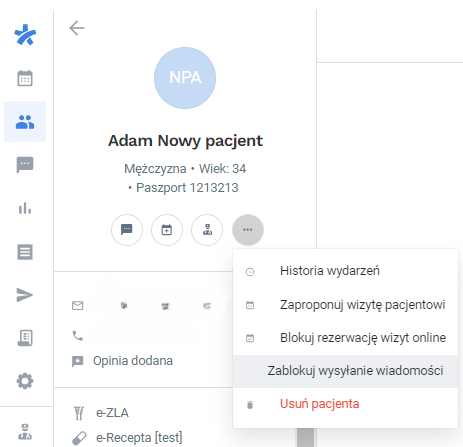The width and height of the screenshot is (463, 447).
Task: Click the e-ZLA icon
Action: tap(79, 413)
